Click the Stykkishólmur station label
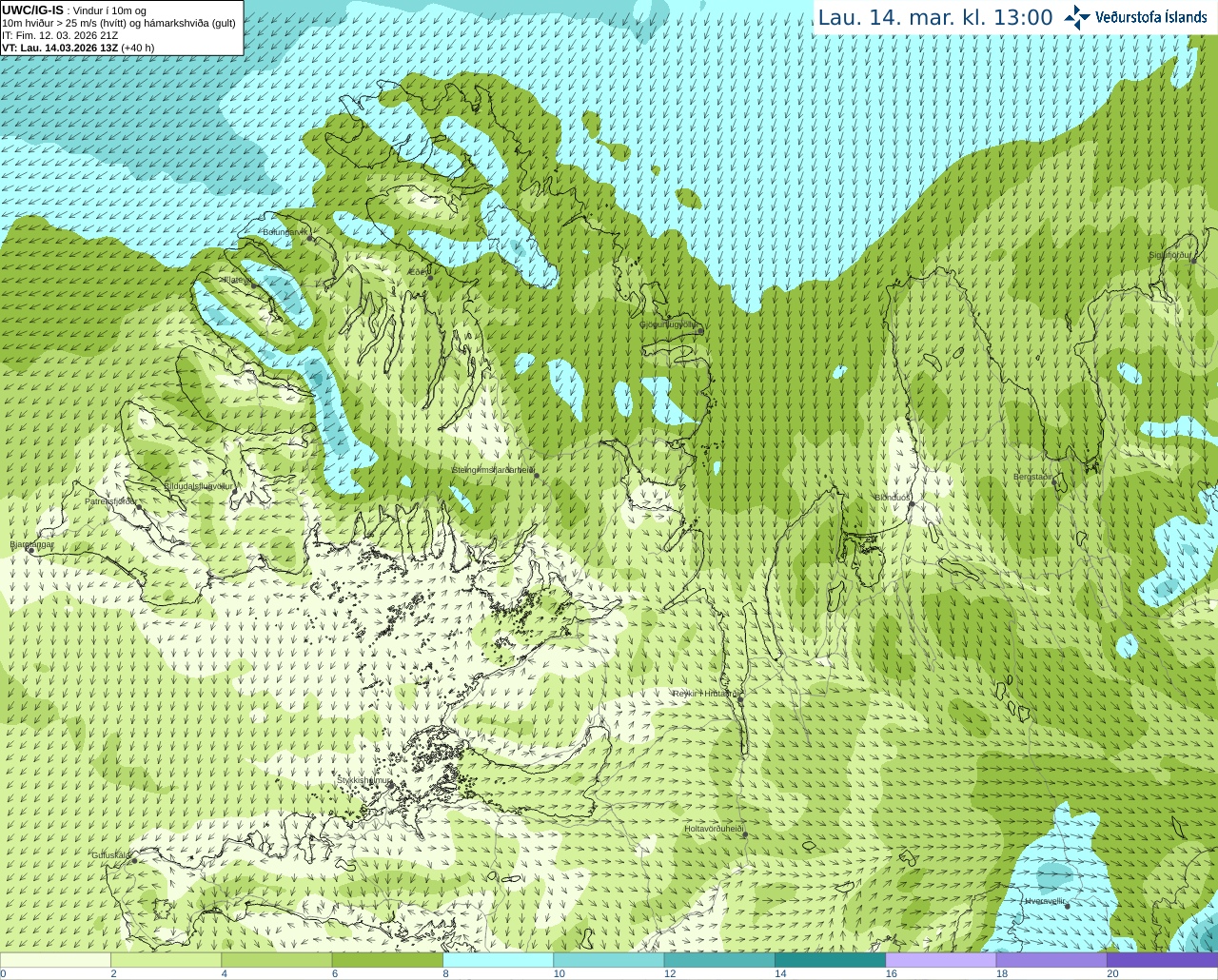Viewport: 1218px width, 980px height. click(364, 780)
